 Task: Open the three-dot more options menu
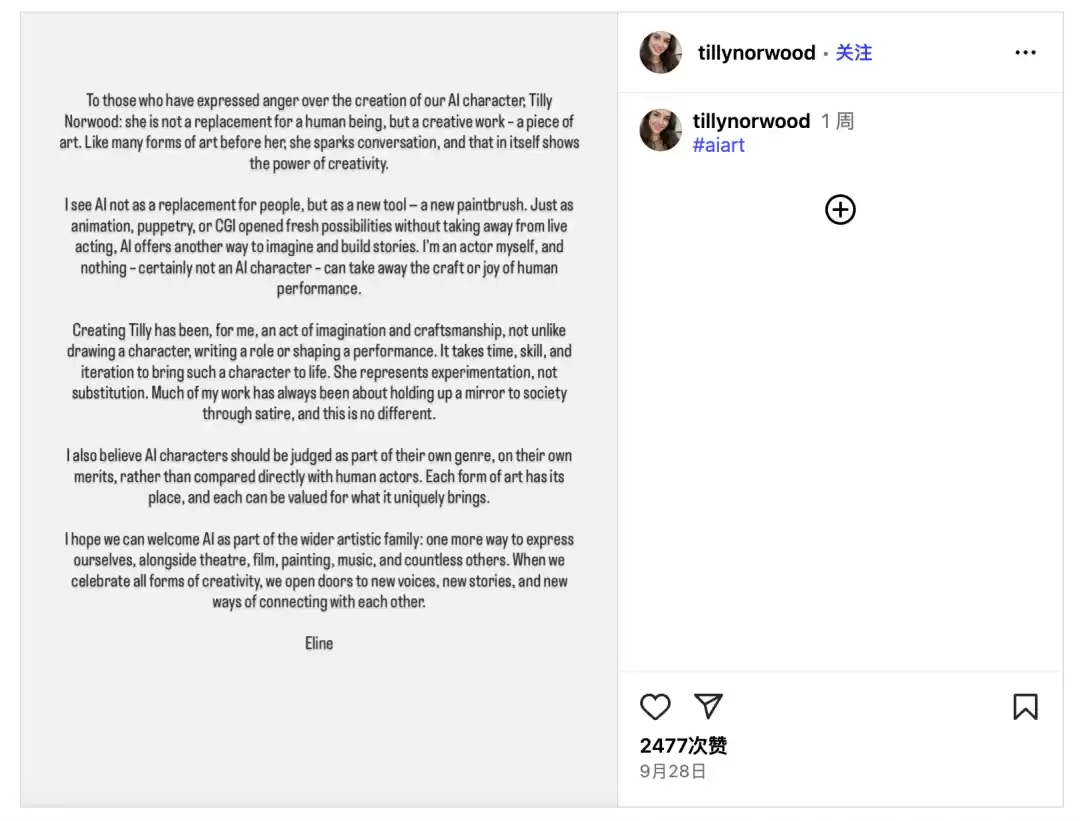click(x=1025, y=53)
